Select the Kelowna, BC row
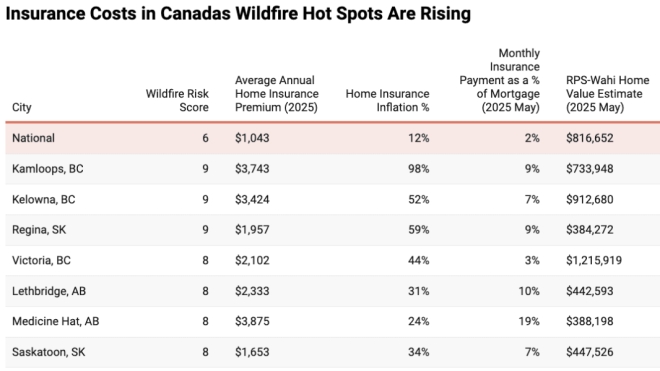The width and height of the screenshot is (660, 371). 333,199
